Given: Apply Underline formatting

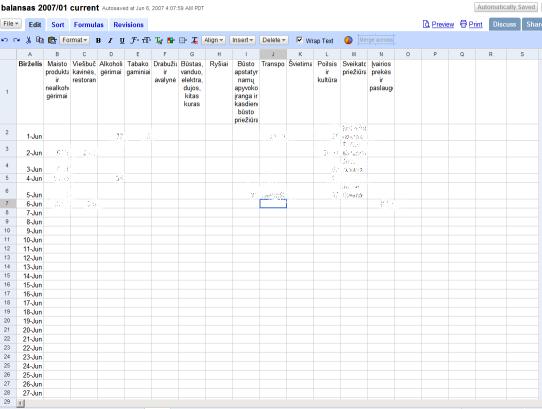Looking at the screenshot, I should [122, 40].
